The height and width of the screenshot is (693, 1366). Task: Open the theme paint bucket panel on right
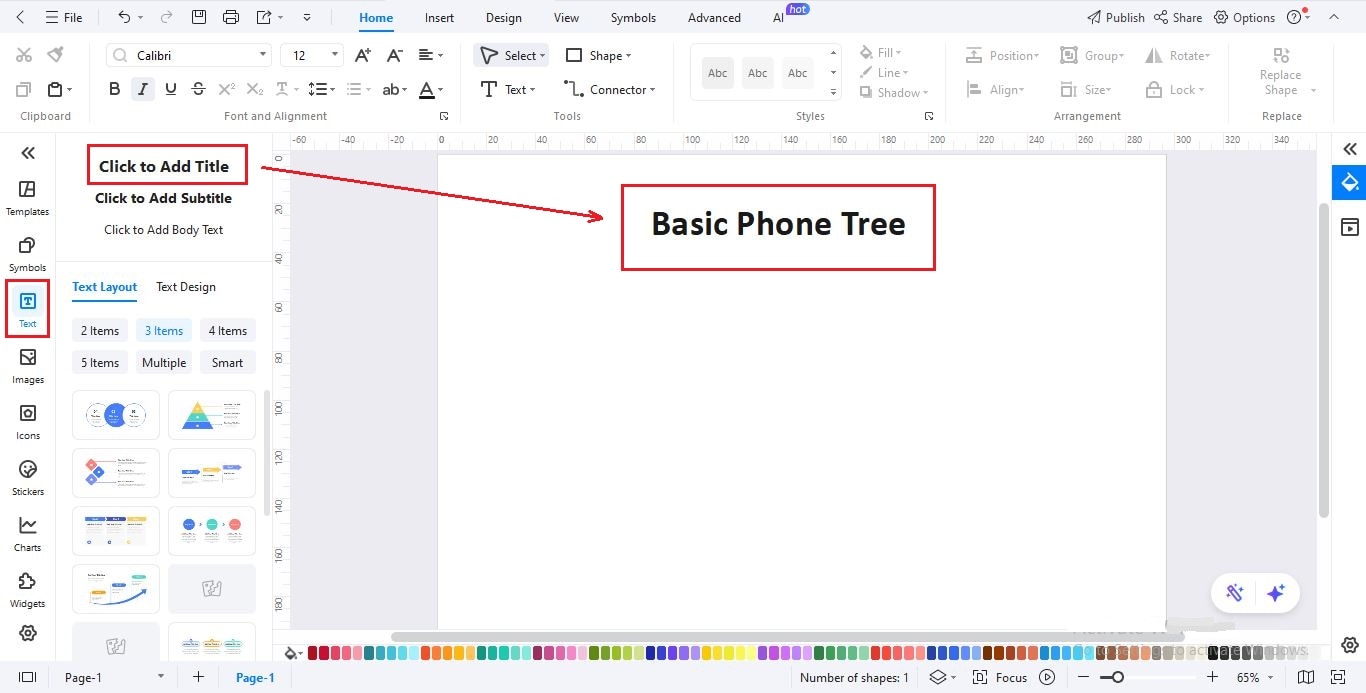coord(1349,183)
